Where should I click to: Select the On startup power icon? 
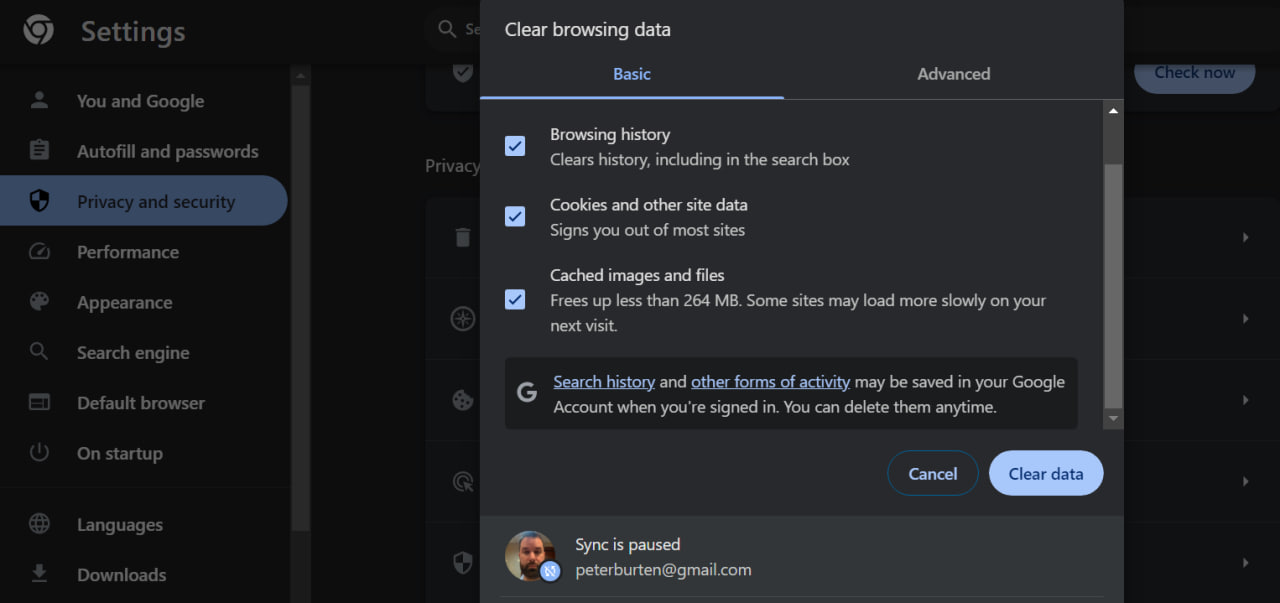click(x=38, y=452)
